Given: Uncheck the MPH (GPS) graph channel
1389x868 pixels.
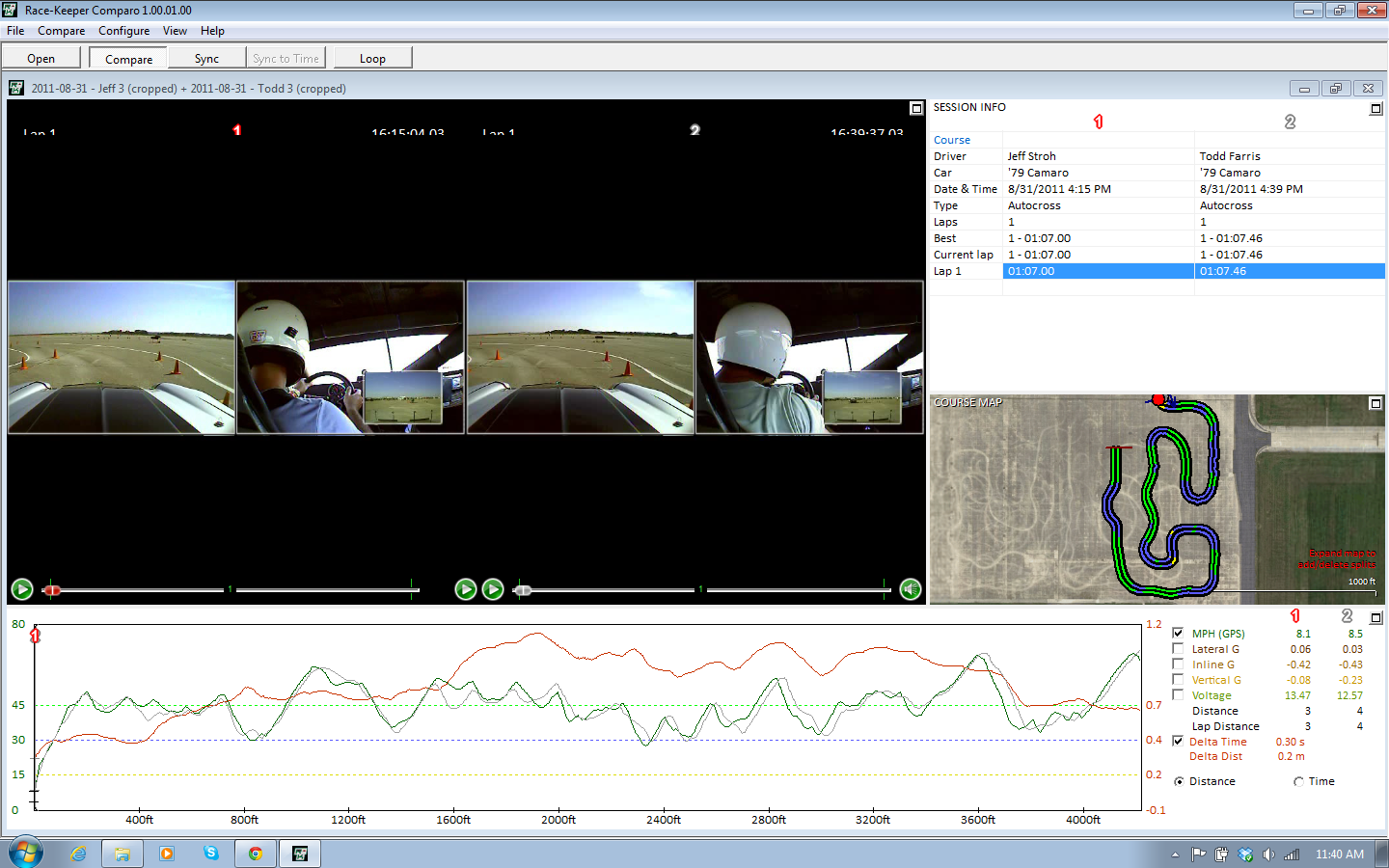Looking at the screenshot, I should tap(1178, 633).
